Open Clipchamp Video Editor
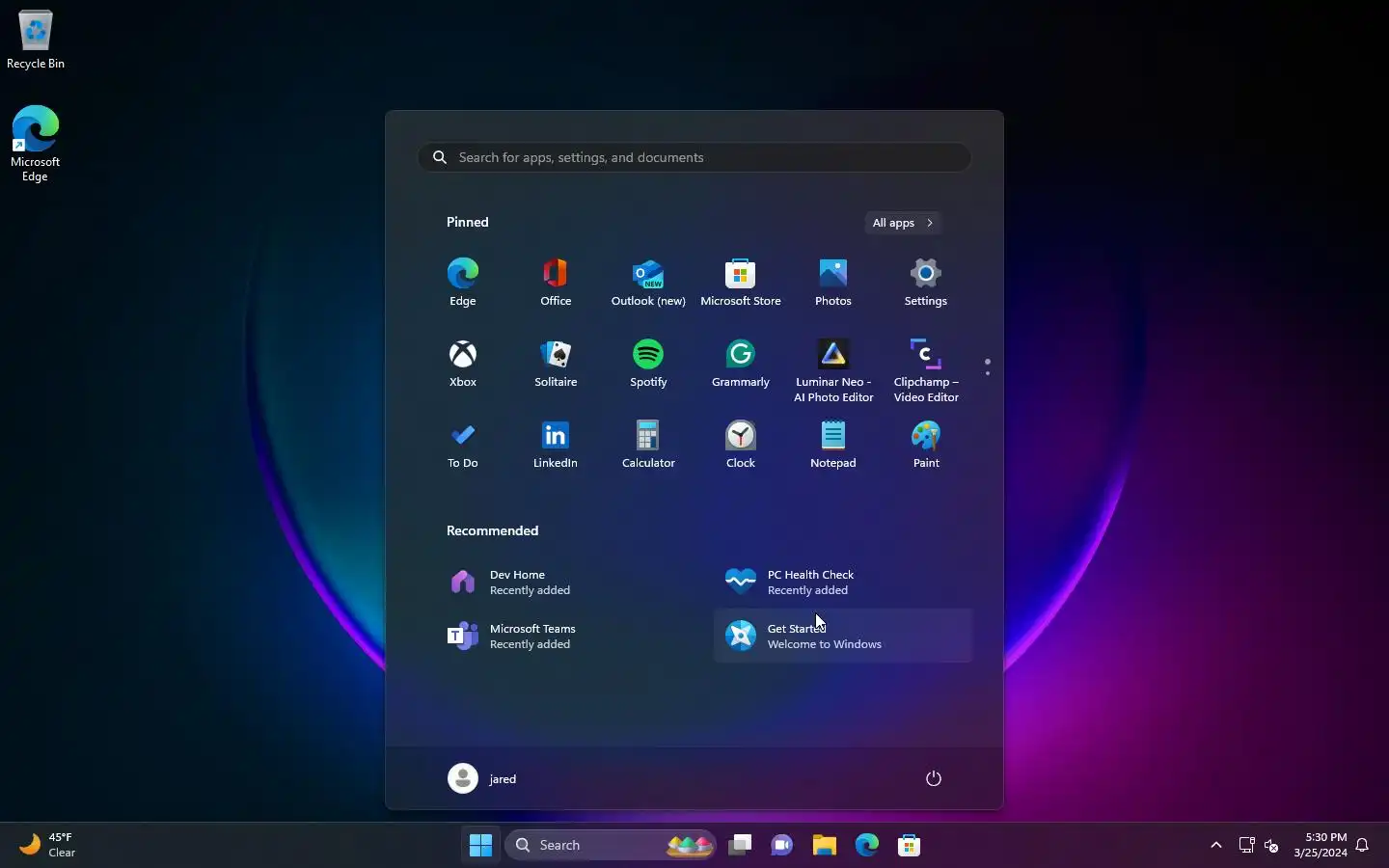Image resolution: width=1389 pixels, height=868 pixels. [x=926, y=370]
